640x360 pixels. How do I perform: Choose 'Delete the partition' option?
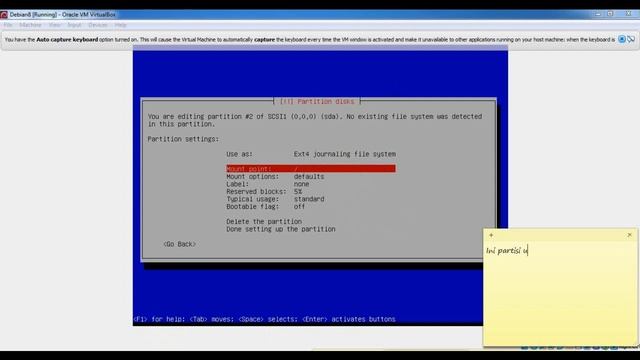pyautogui.click(x=264, y=222)
